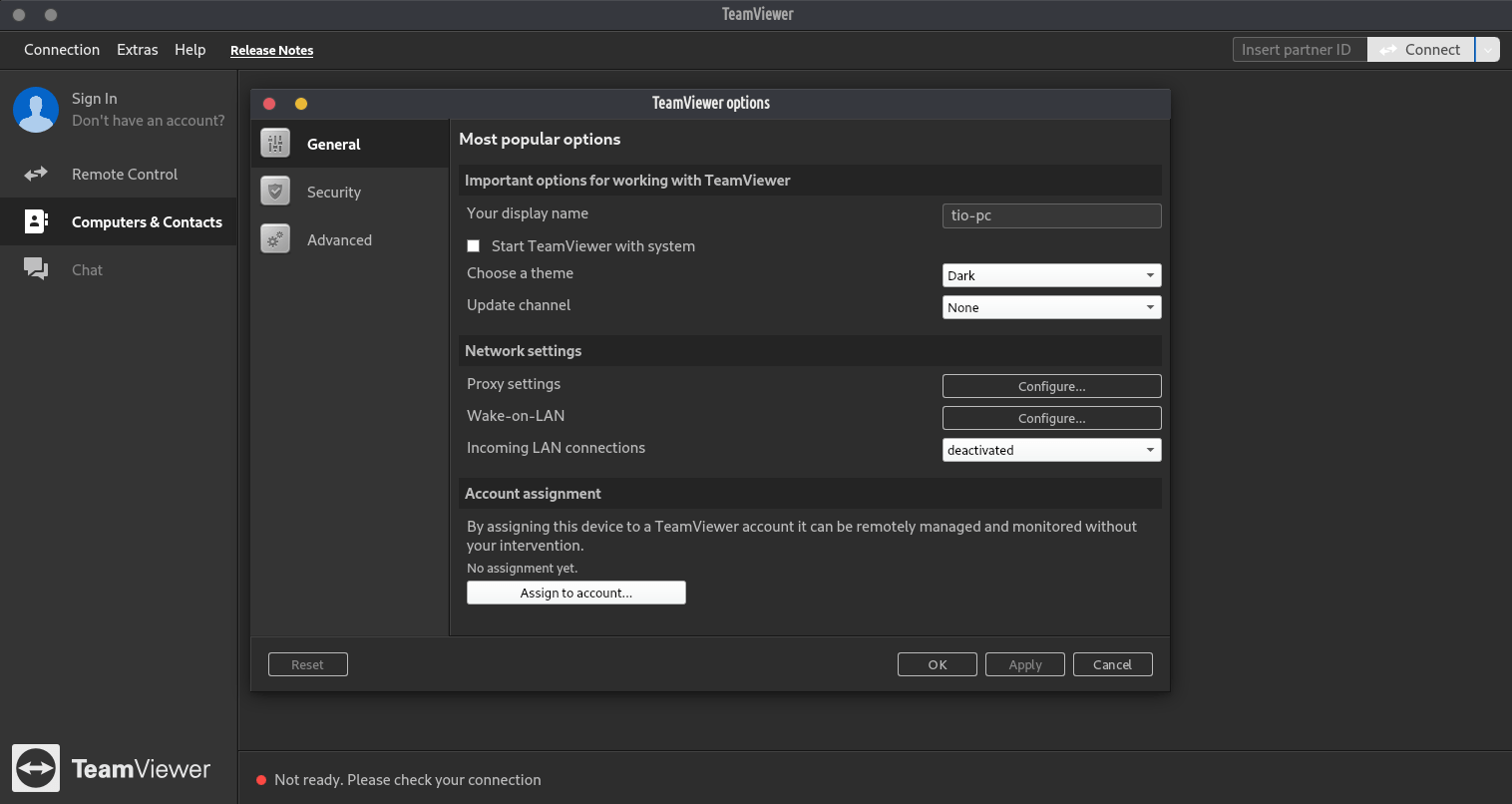The height and width of the screenshot is (804, 1512).
Task: Open the Update channel dropdown
Action: [1051, 307]
